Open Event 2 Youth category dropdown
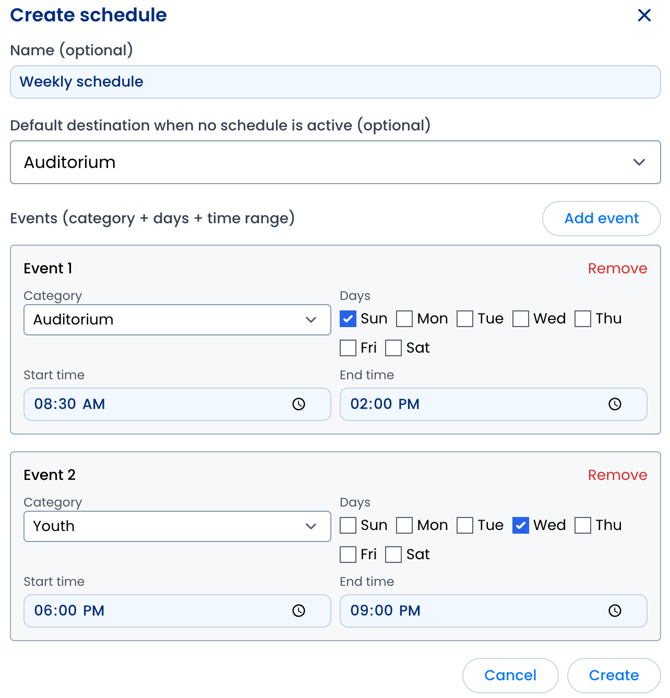 (x=177, y=526)
